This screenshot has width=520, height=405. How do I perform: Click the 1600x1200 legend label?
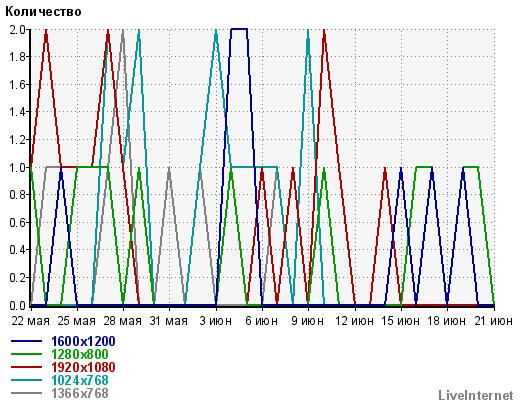83,341
